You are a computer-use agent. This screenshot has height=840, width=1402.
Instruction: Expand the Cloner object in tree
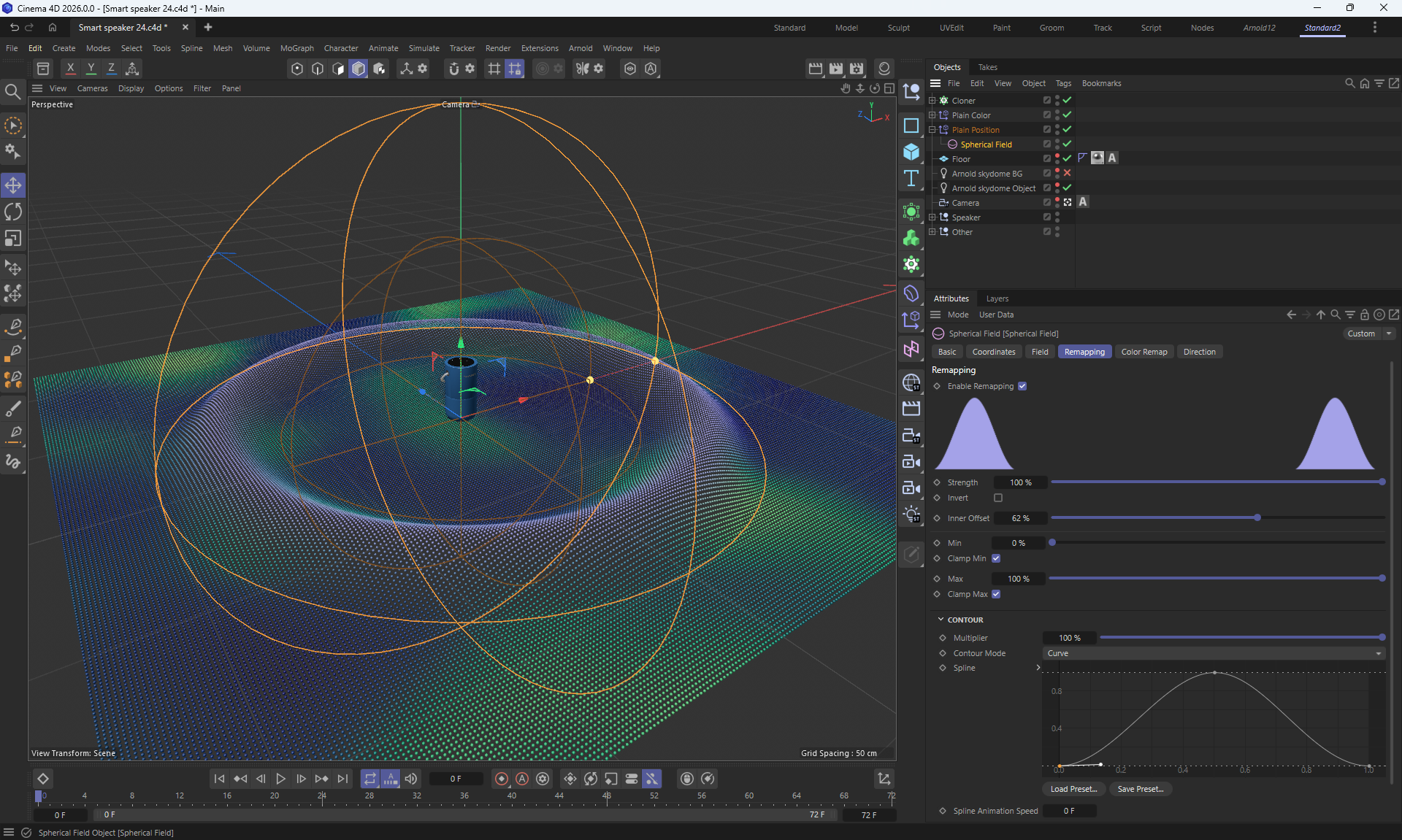tap(932, 101)
